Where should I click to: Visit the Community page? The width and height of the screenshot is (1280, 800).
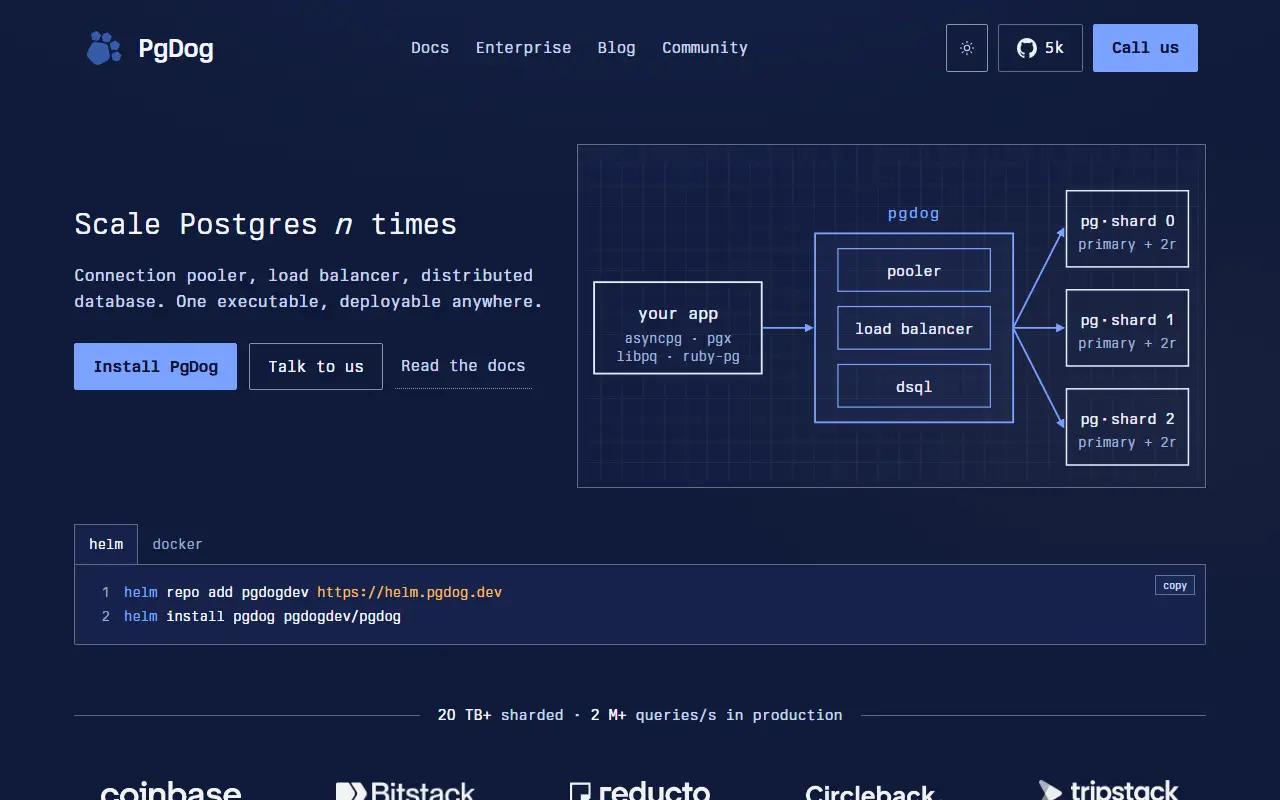coord(705,48)
